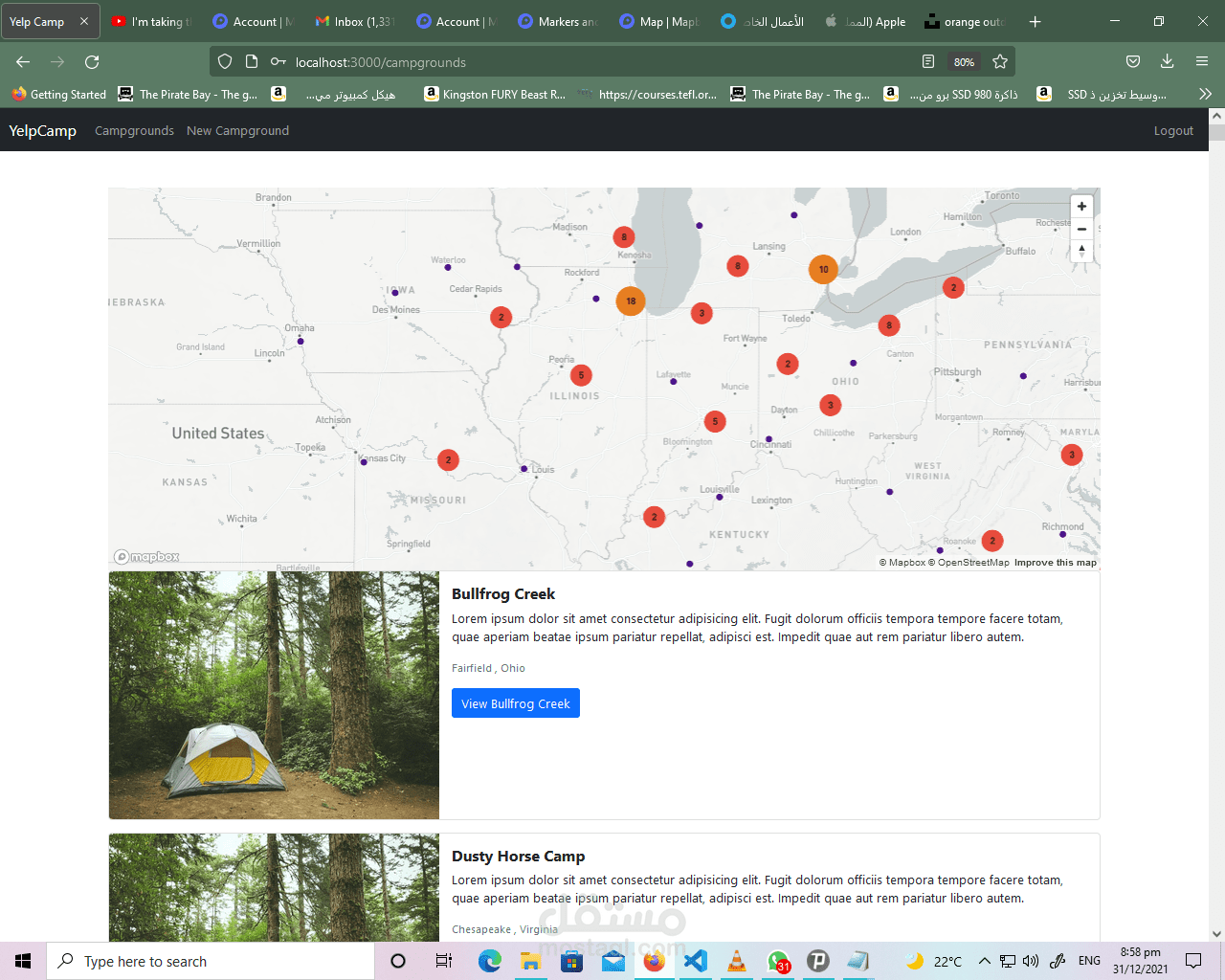Open File Explorer from taskbar
Screen dimensions: 1225x980
click(531, 961)
